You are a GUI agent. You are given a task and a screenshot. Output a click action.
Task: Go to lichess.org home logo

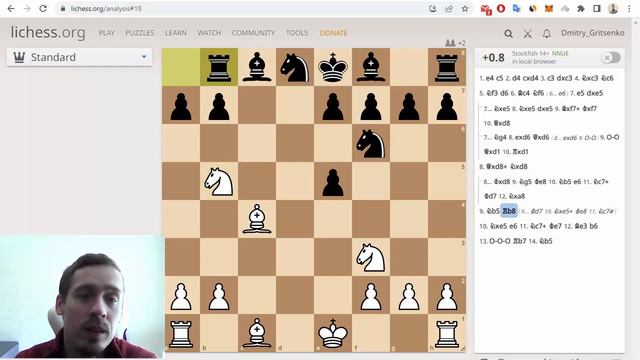point(48,32)
